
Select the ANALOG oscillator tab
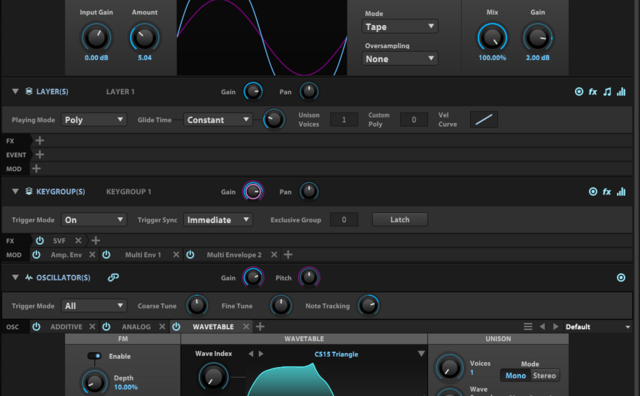point(136,327)
